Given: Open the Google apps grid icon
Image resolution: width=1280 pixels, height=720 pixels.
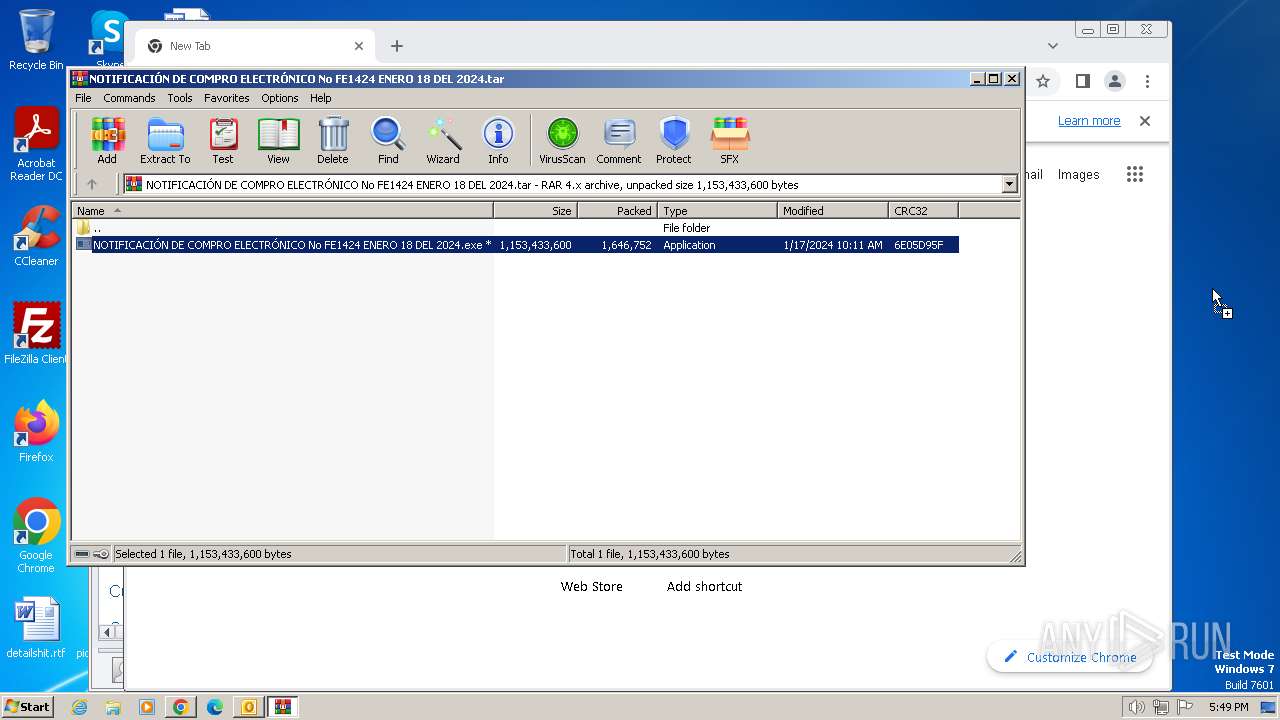Looking at the screenshot, I should [1134, 174].
